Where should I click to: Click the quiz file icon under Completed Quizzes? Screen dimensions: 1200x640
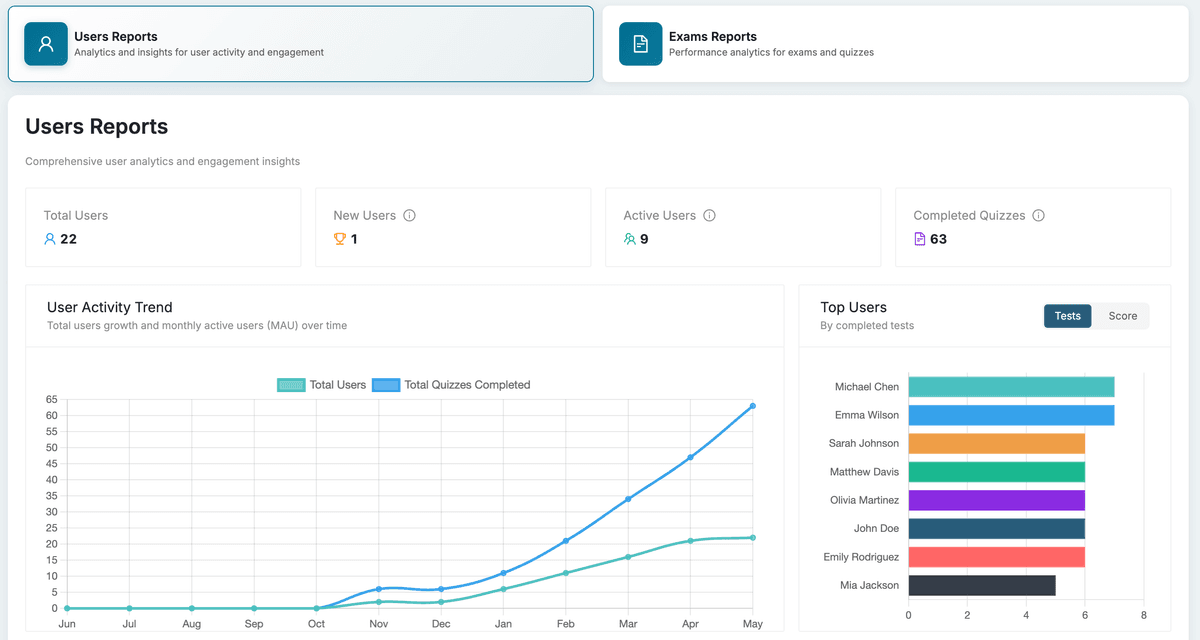pyautogui.click(x=920, y=239)
